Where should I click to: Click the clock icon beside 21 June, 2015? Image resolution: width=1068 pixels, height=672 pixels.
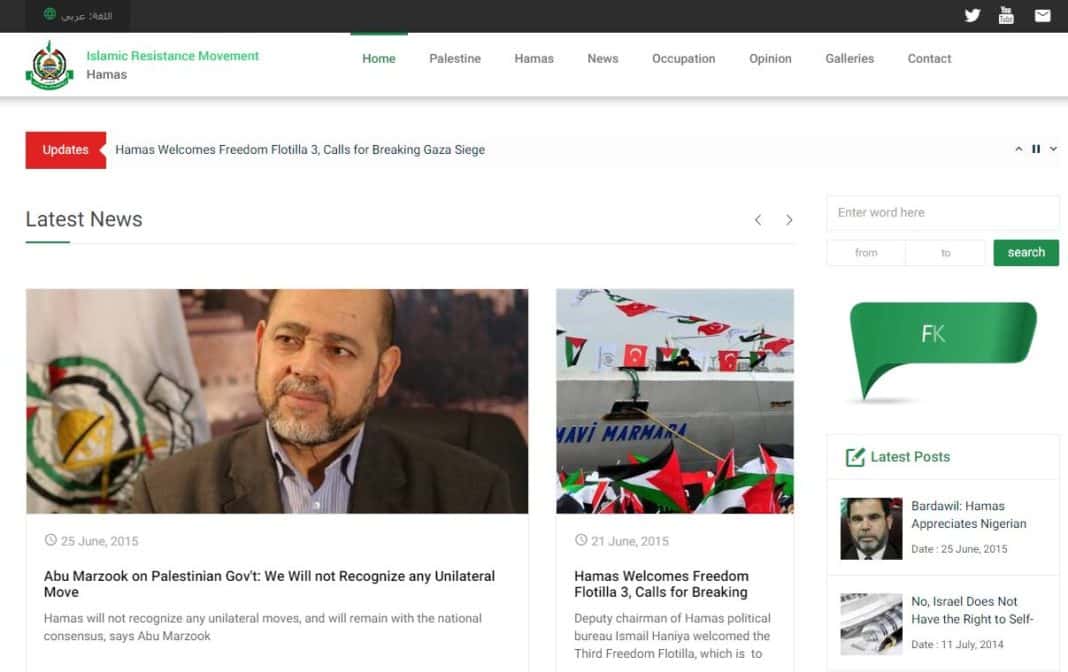[x=581, y=540]
